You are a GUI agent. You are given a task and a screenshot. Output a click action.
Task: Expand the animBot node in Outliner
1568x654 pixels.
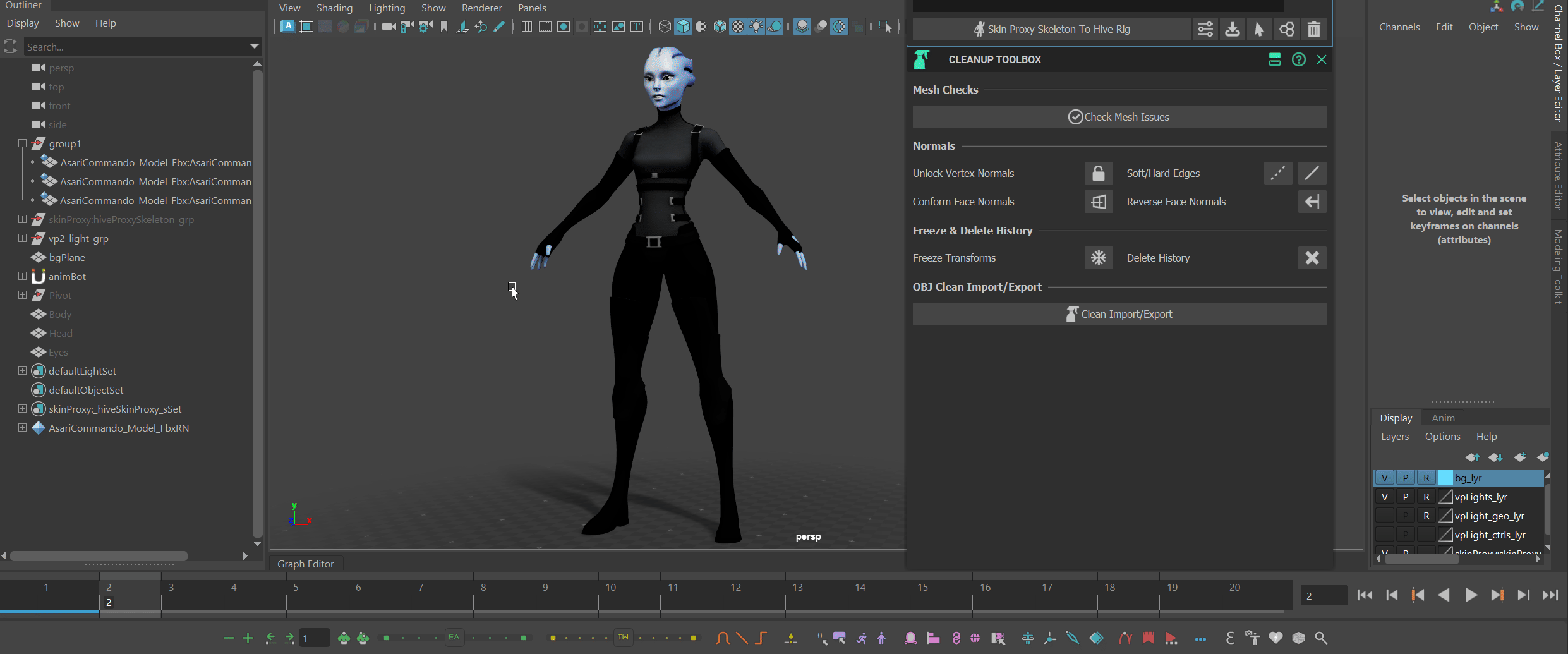[22, 276]
